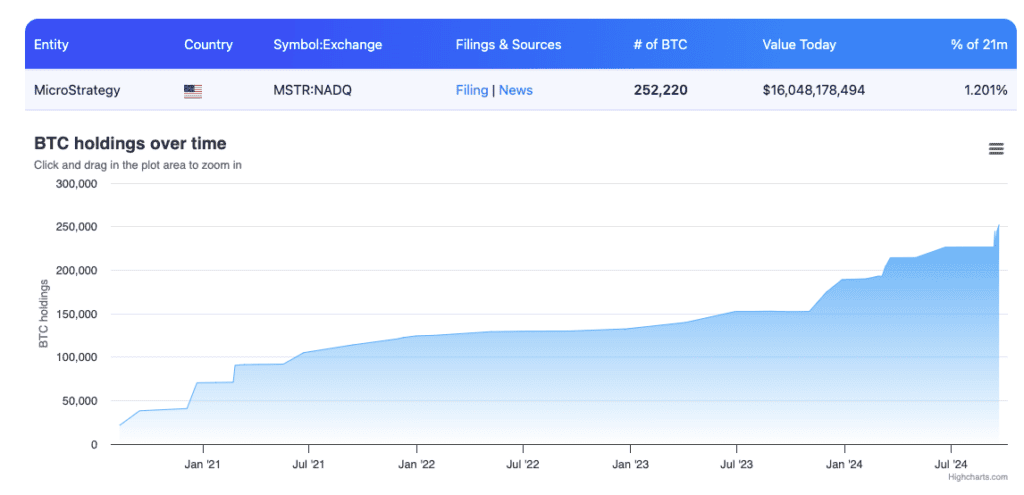
Task: Click the # of BTC column header
Action: coord(660,45)
